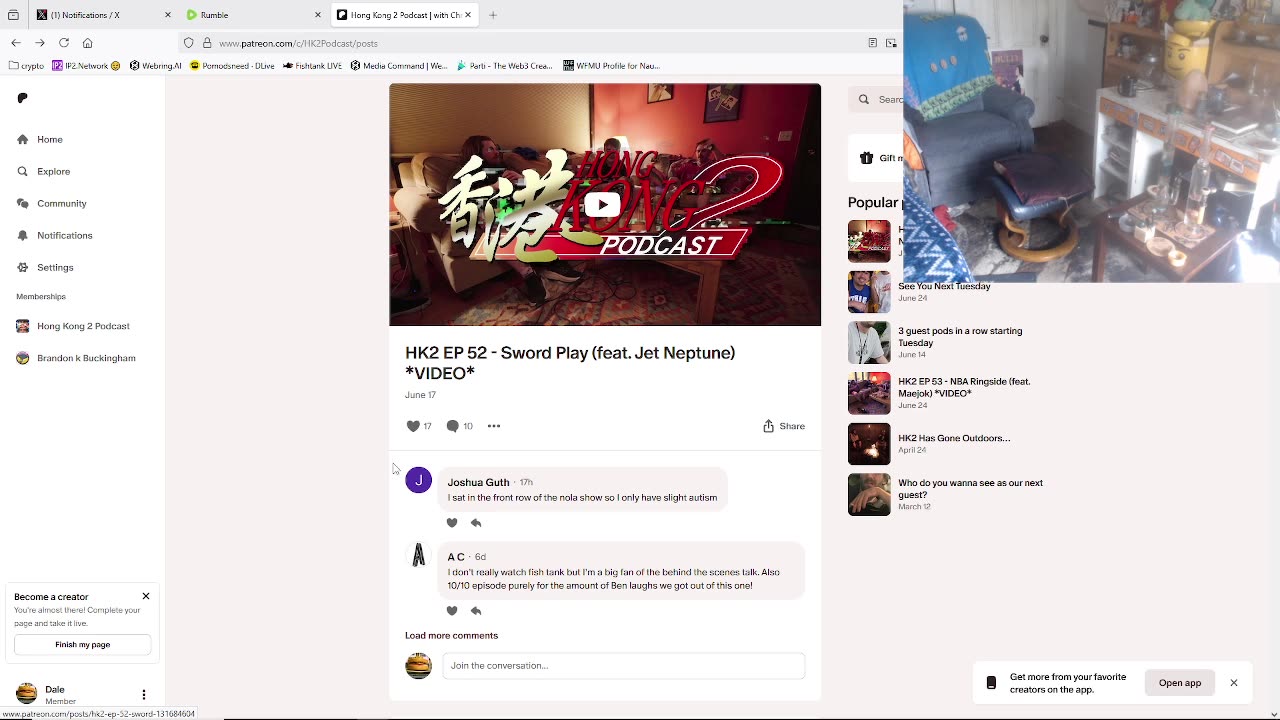The height and width of the screenshot is (720, 1280).
Task: Click the search icon on Patreon
Action: coord(864,99)
